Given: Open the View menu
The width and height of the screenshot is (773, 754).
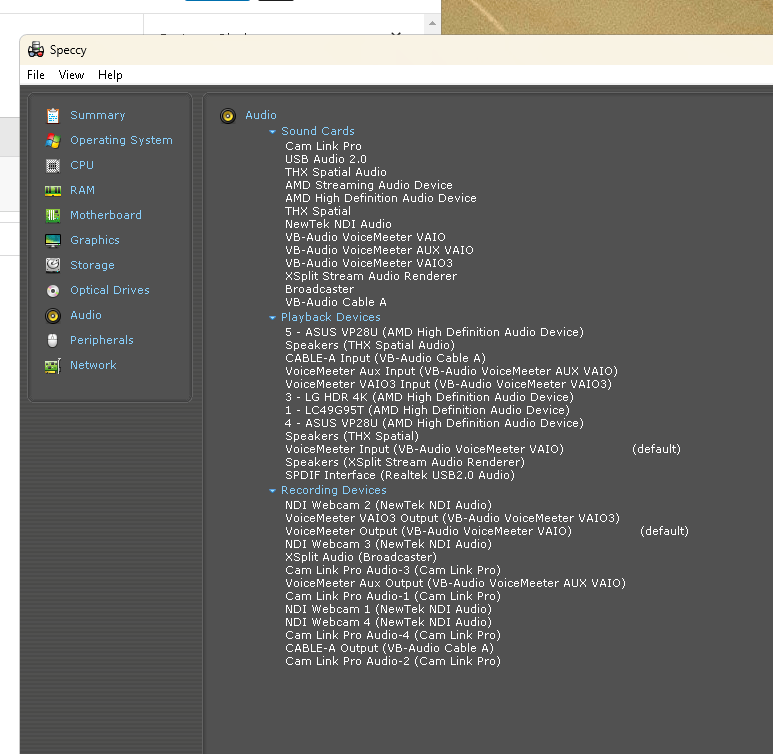Looking at the screenshot, I should coord(71,75).
